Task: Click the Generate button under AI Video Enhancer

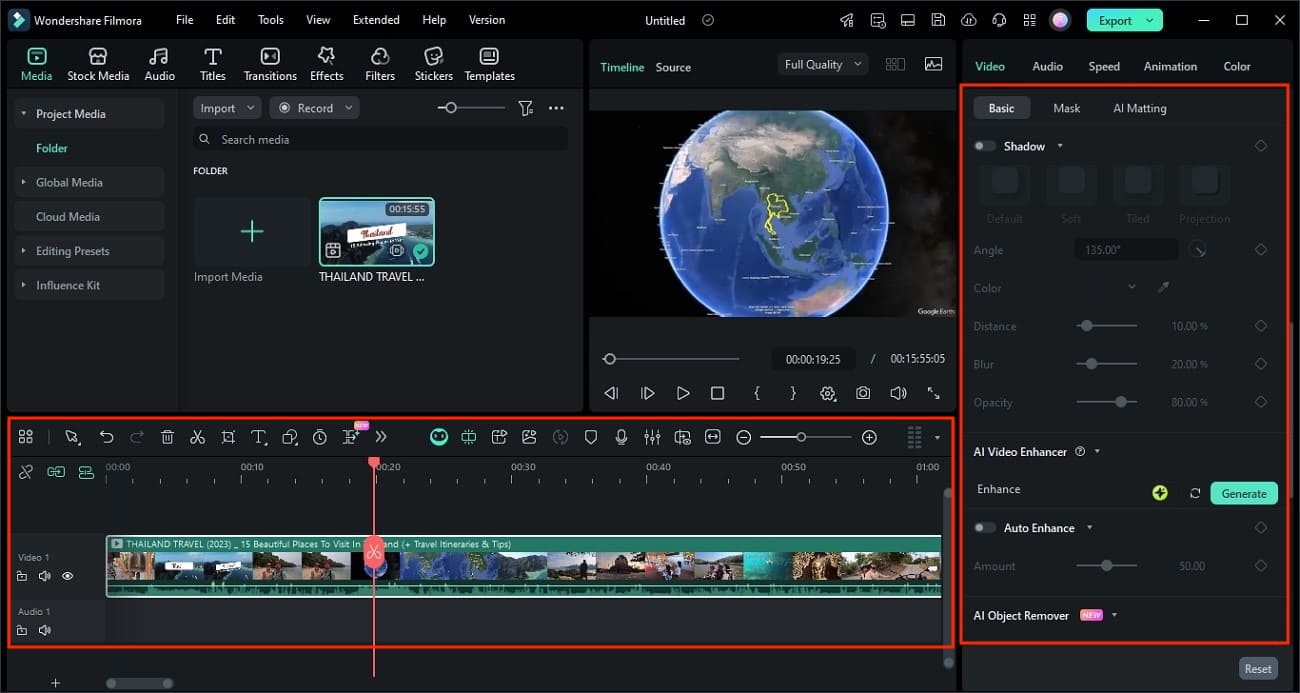Action: tap(1243, 493)
